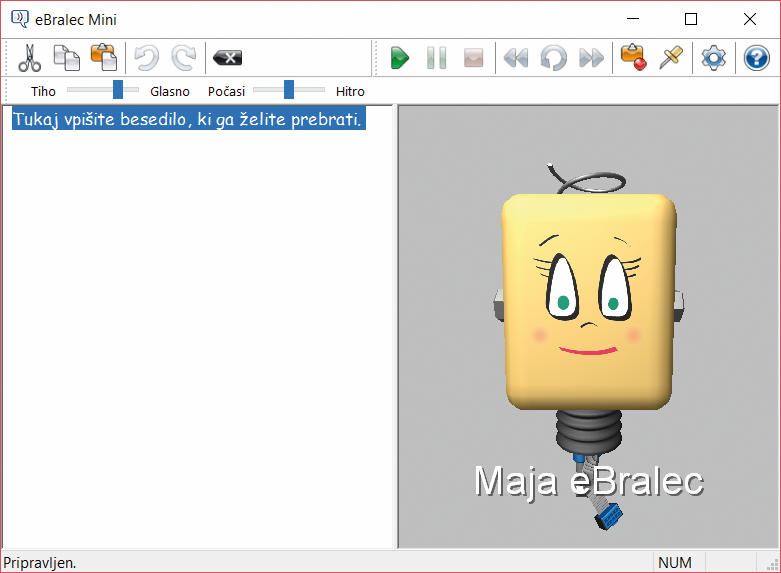
Task: Undo the last edit
Action: (x=147, y=58)
